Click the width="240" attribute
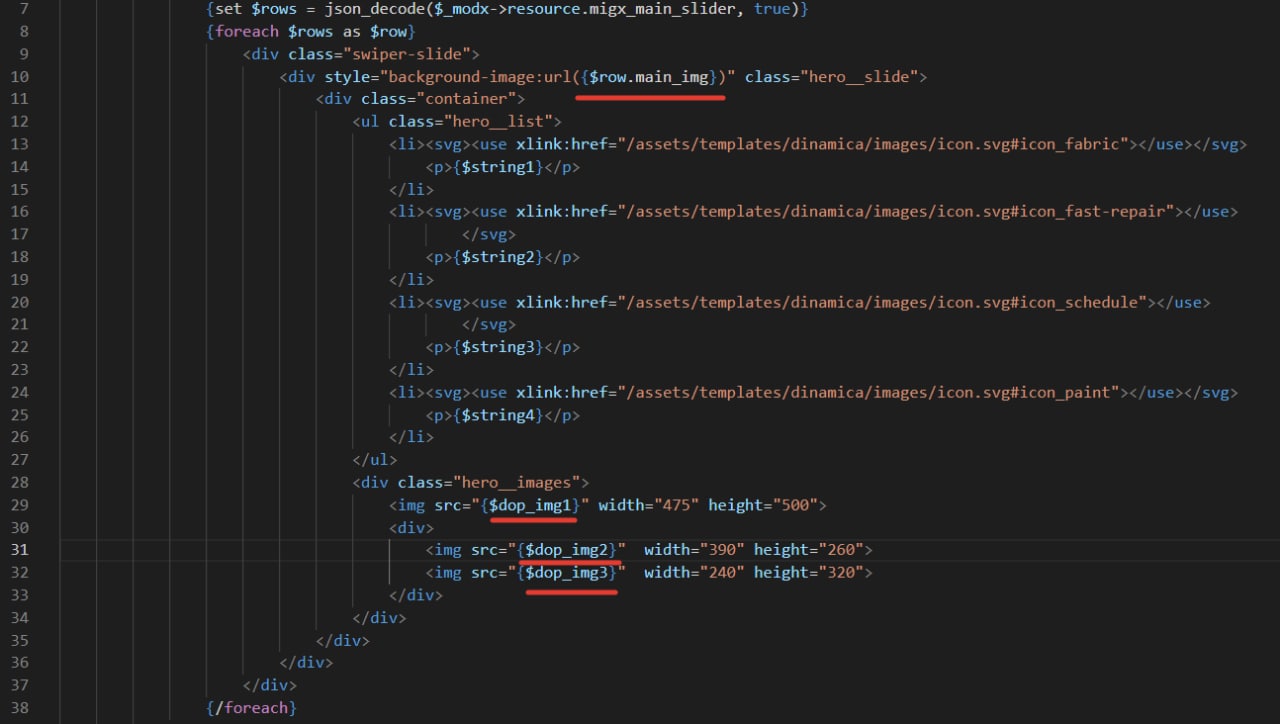The width and height of the screenshot is (1280, 724). coord(694,573)
